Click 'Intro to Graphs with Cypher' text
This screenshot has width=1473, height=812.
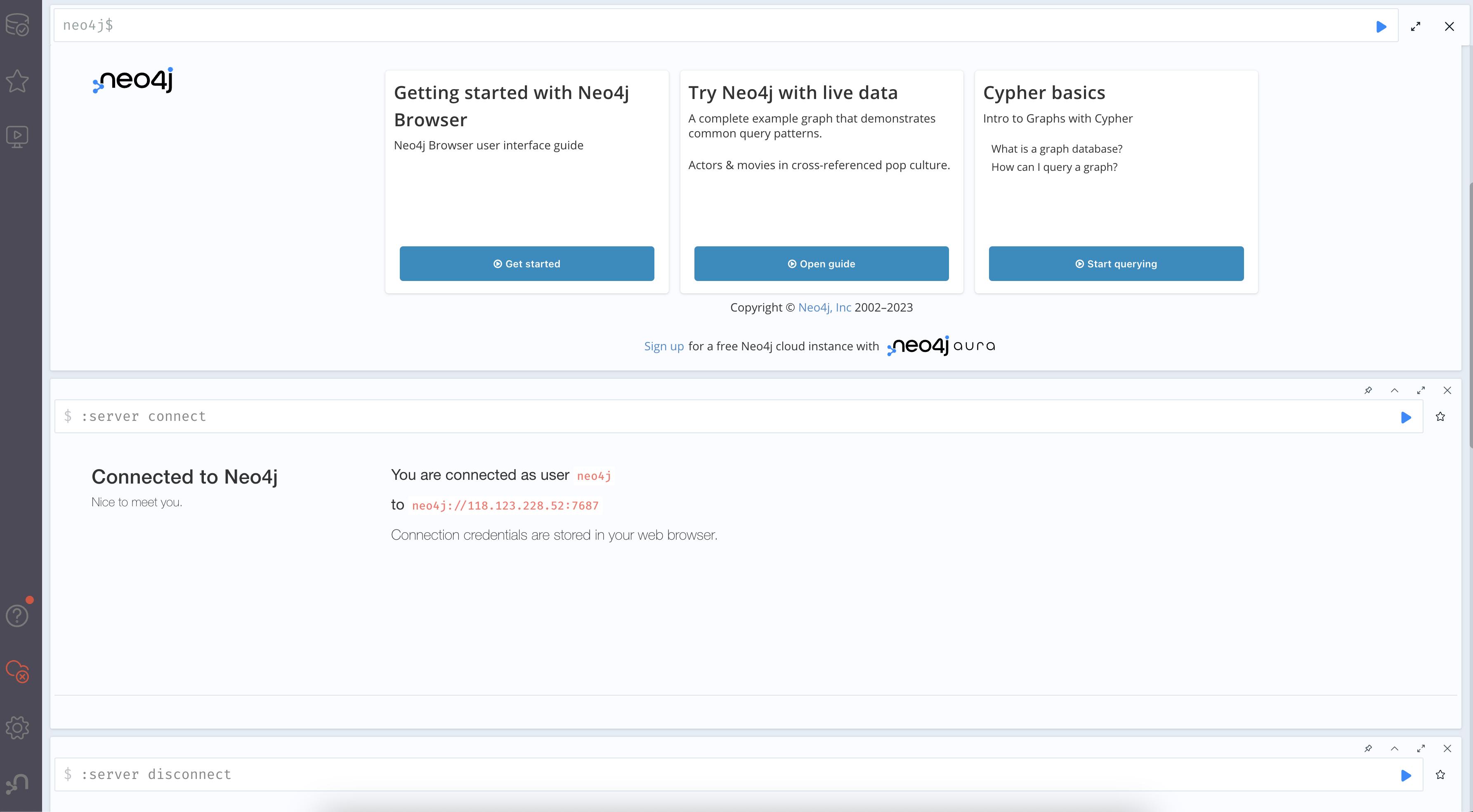click(1058, 118)
